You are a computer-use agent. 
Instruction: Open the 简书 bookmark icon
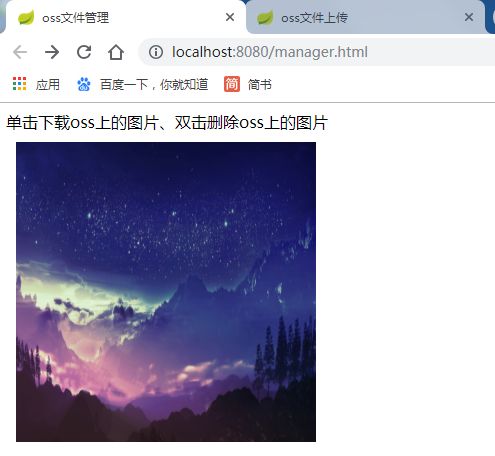click(x=232, y=84)
